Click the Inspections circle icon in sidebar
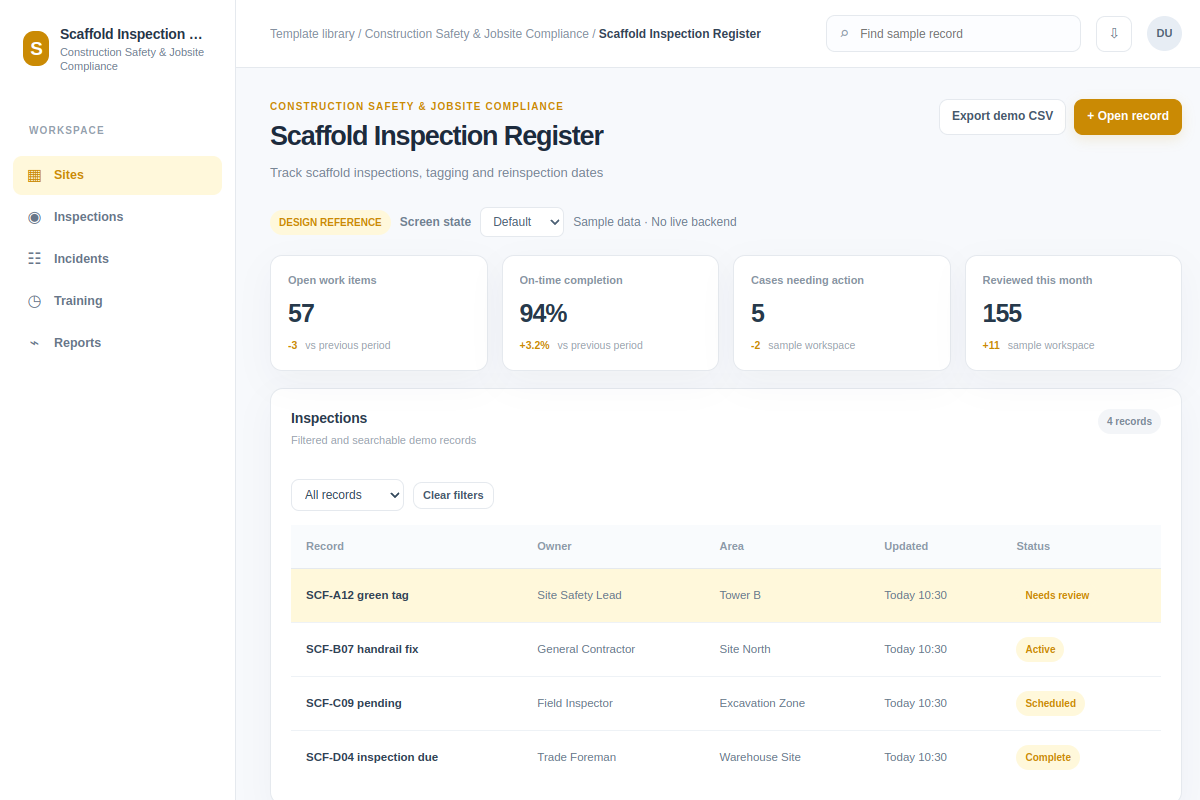The image size is (1200, 800). 35,217
